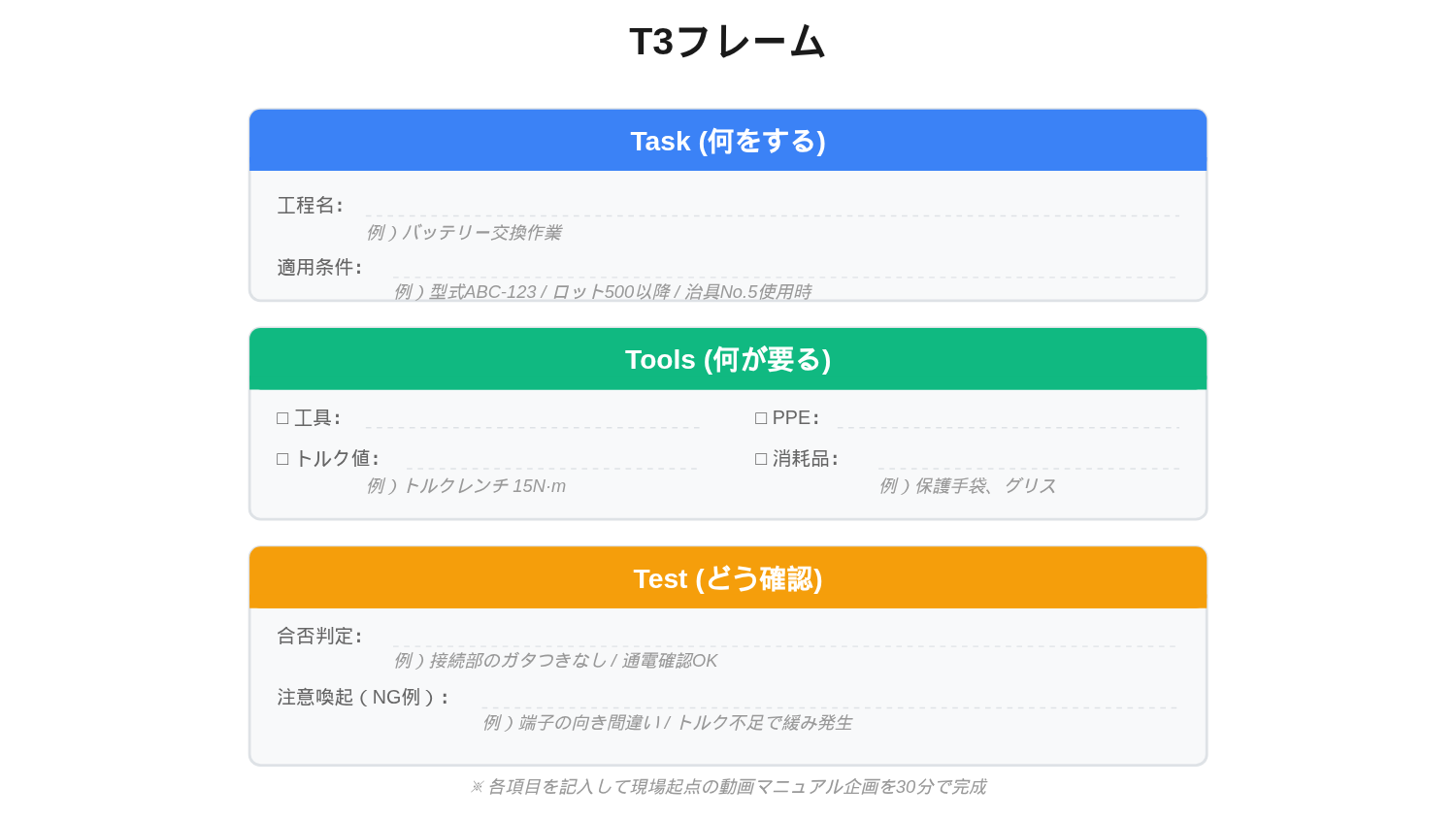Click the 保護手袋、グリス example hint

968,486
